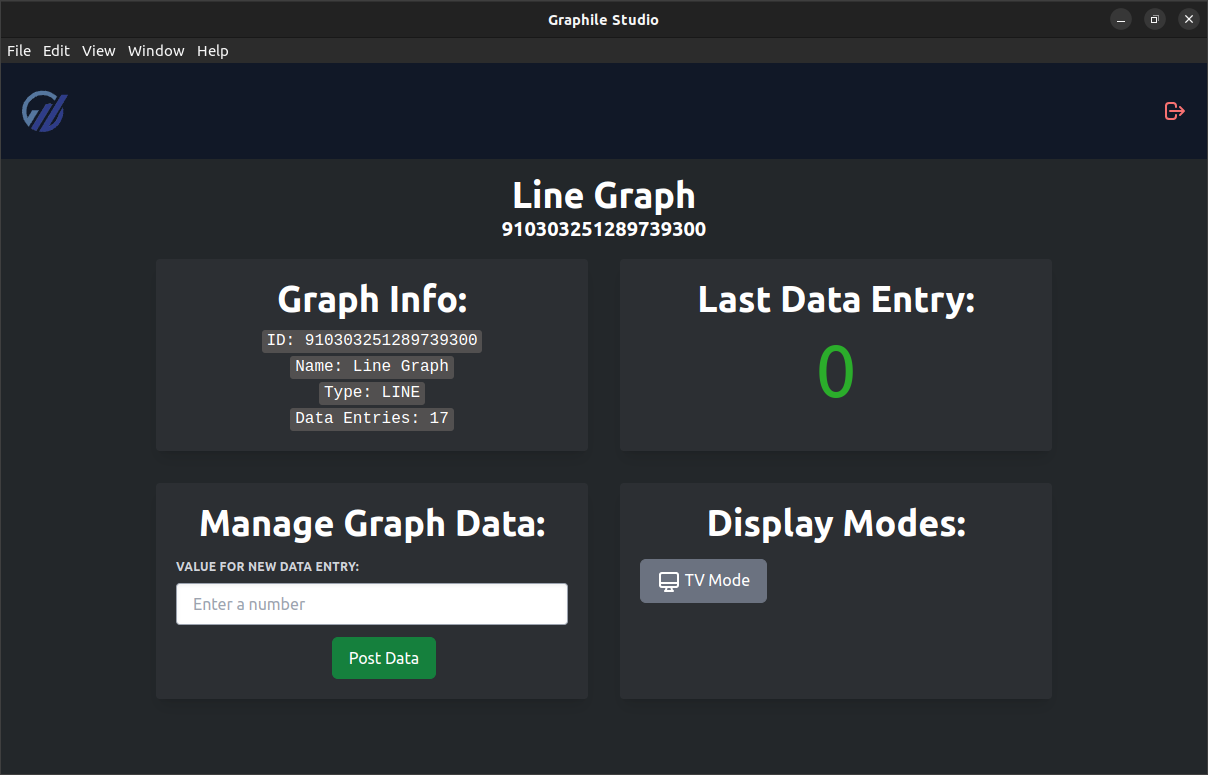
Task: Click the number entry field
Action: click(x=371, y=603)
